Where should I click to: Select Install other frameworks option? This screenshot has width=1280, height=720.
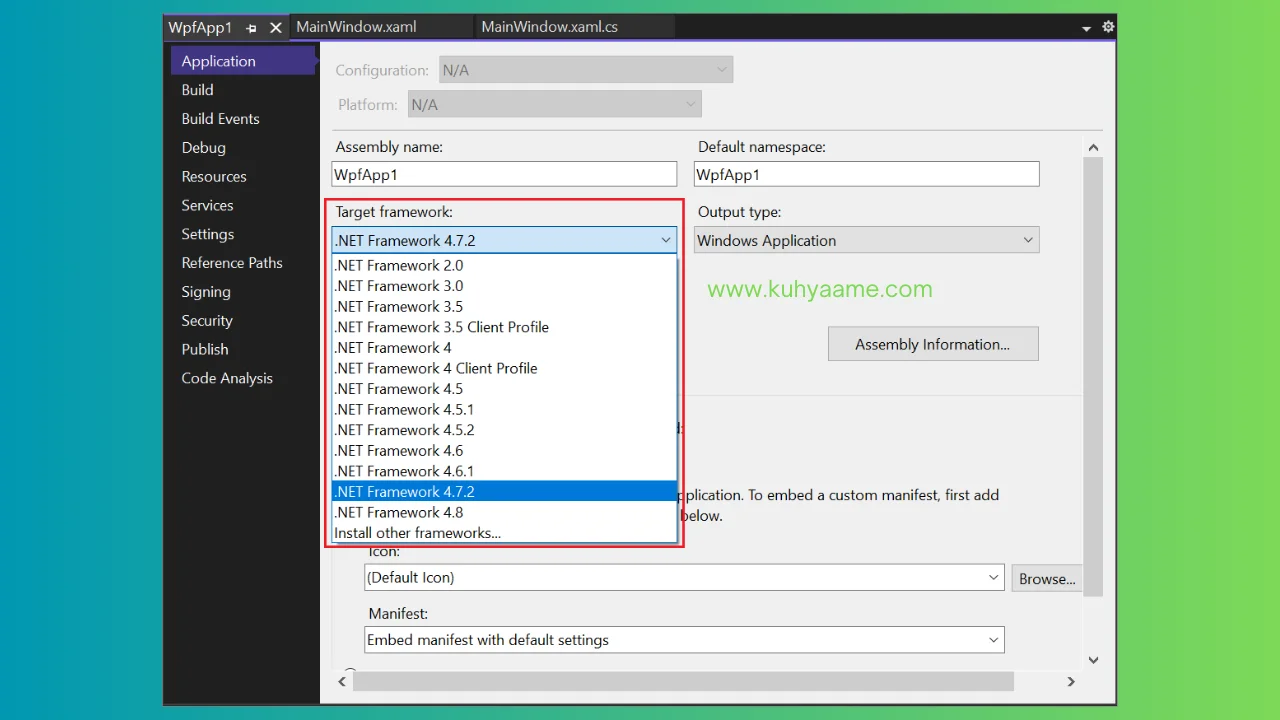[x=504, y=533]
